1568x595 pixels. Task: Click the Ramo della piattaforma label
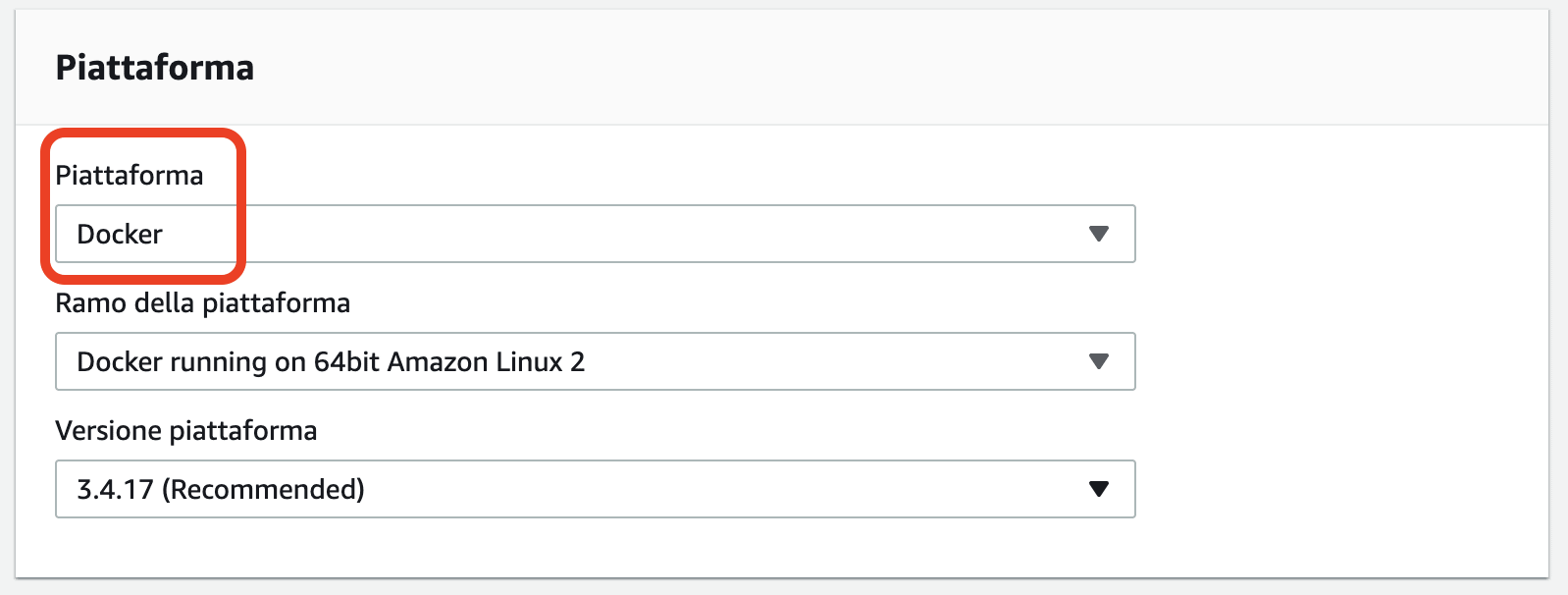203,302
